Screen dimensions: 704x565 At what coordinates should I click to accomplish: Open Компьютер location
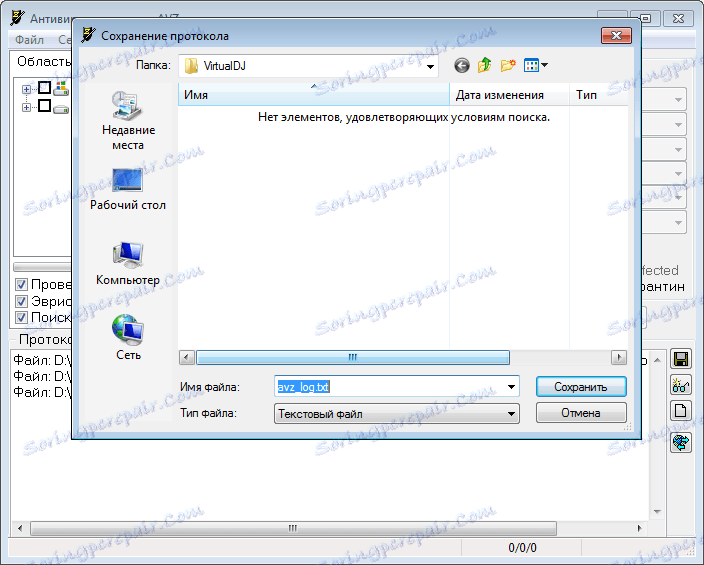coord(128,264)
